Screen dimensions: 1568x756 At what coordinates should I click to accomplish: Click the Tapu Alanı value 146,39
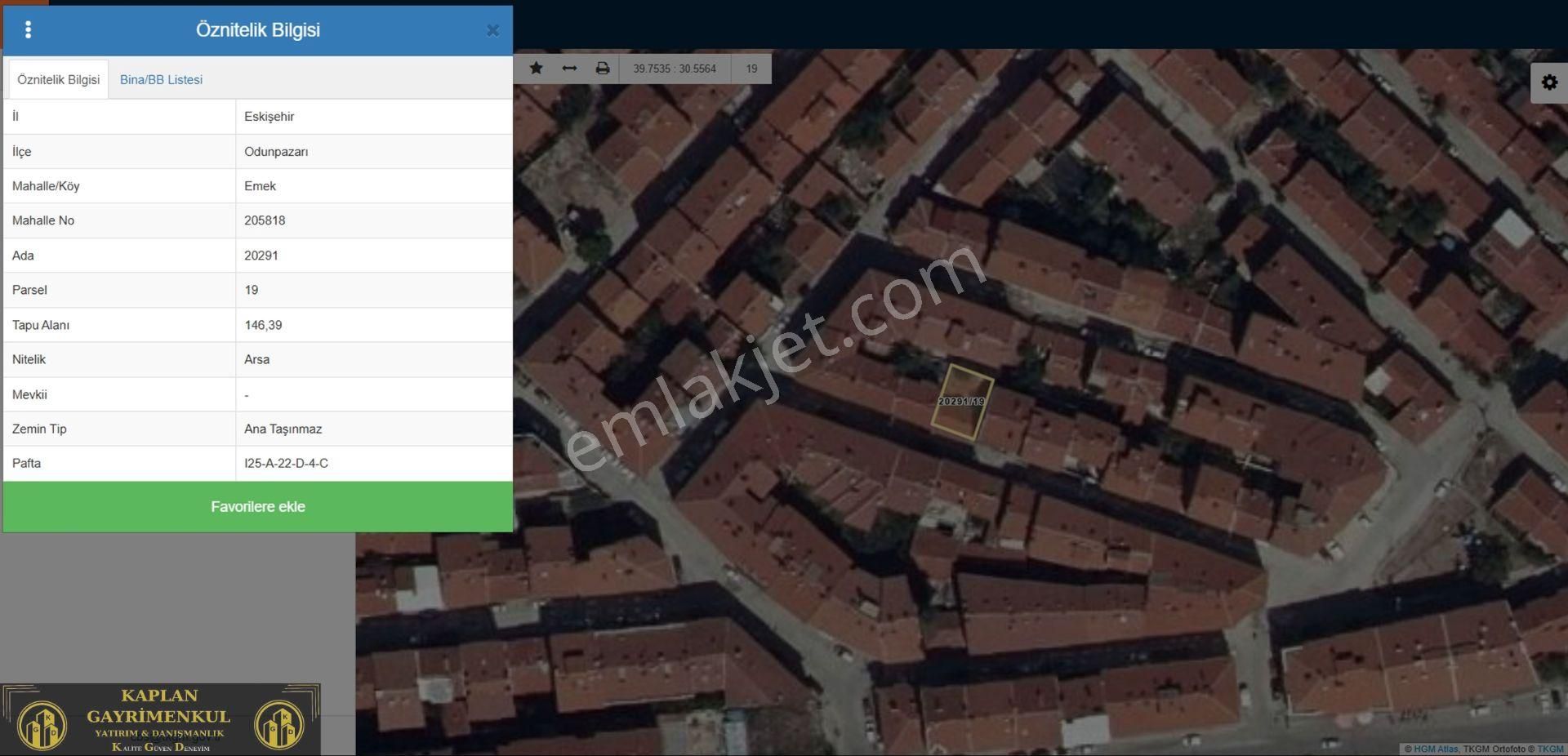pos(263,325)
